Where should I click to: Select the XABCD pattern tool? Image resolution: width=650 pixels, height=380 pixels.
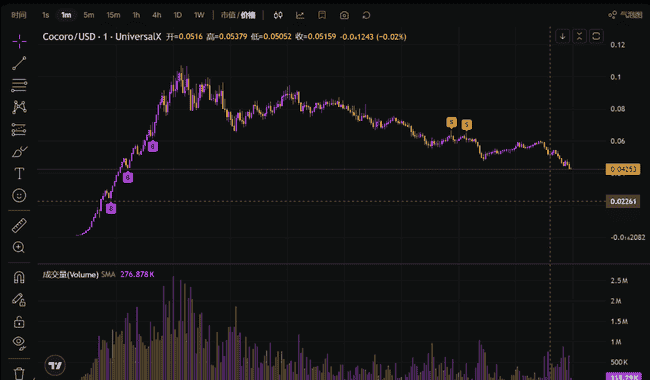click(19, 107)
